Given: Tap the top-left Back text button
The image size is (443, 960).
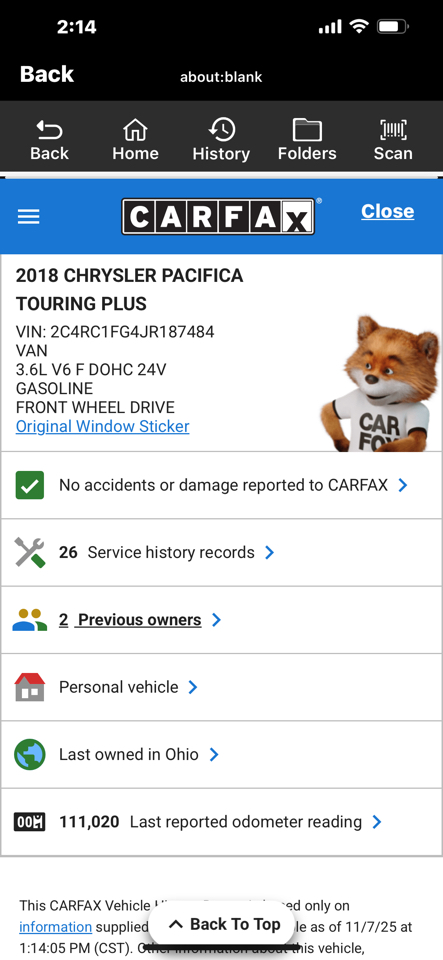Looking at the screenshot, I should pyautogui.click(x=47, y=74).
